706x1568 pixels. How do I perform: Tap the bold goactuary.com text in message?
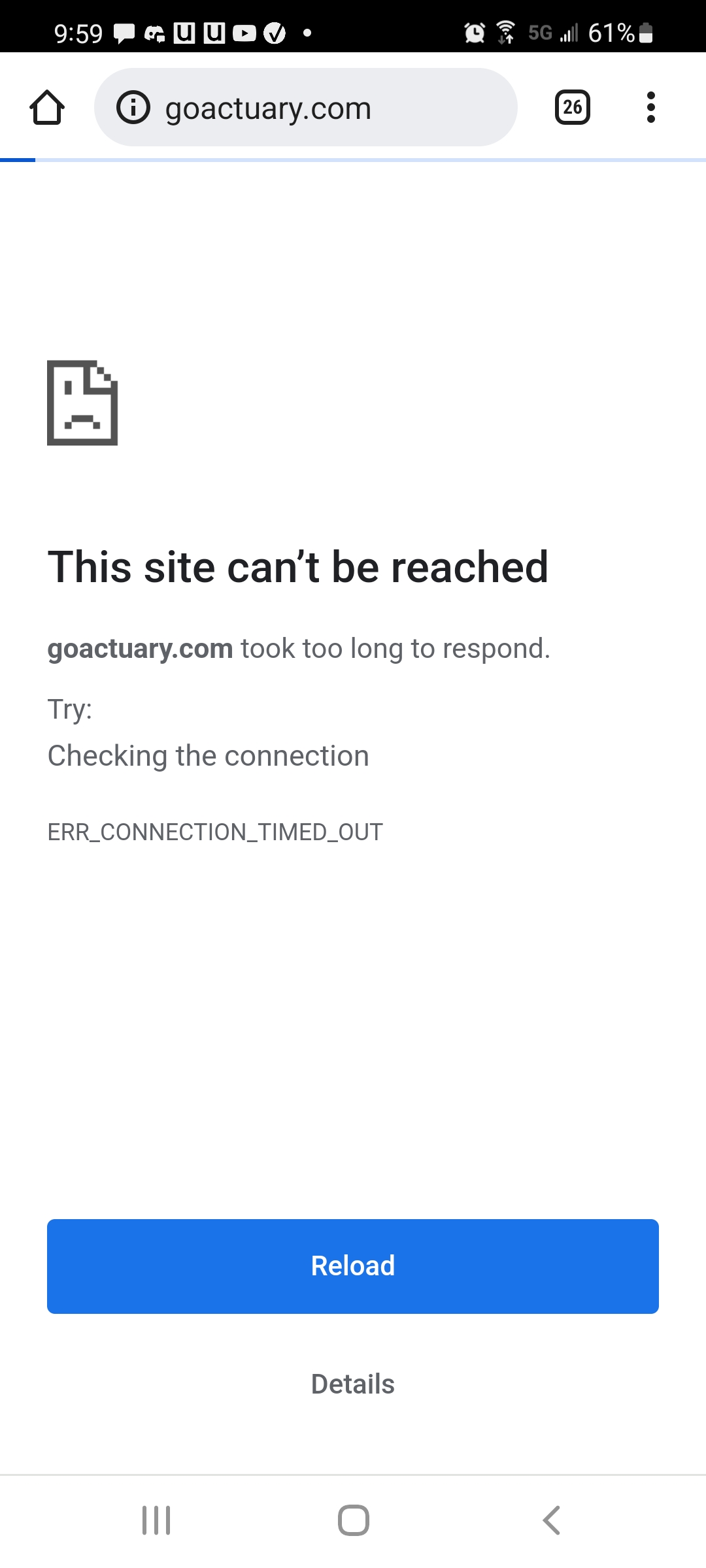(x=140, y=649)
